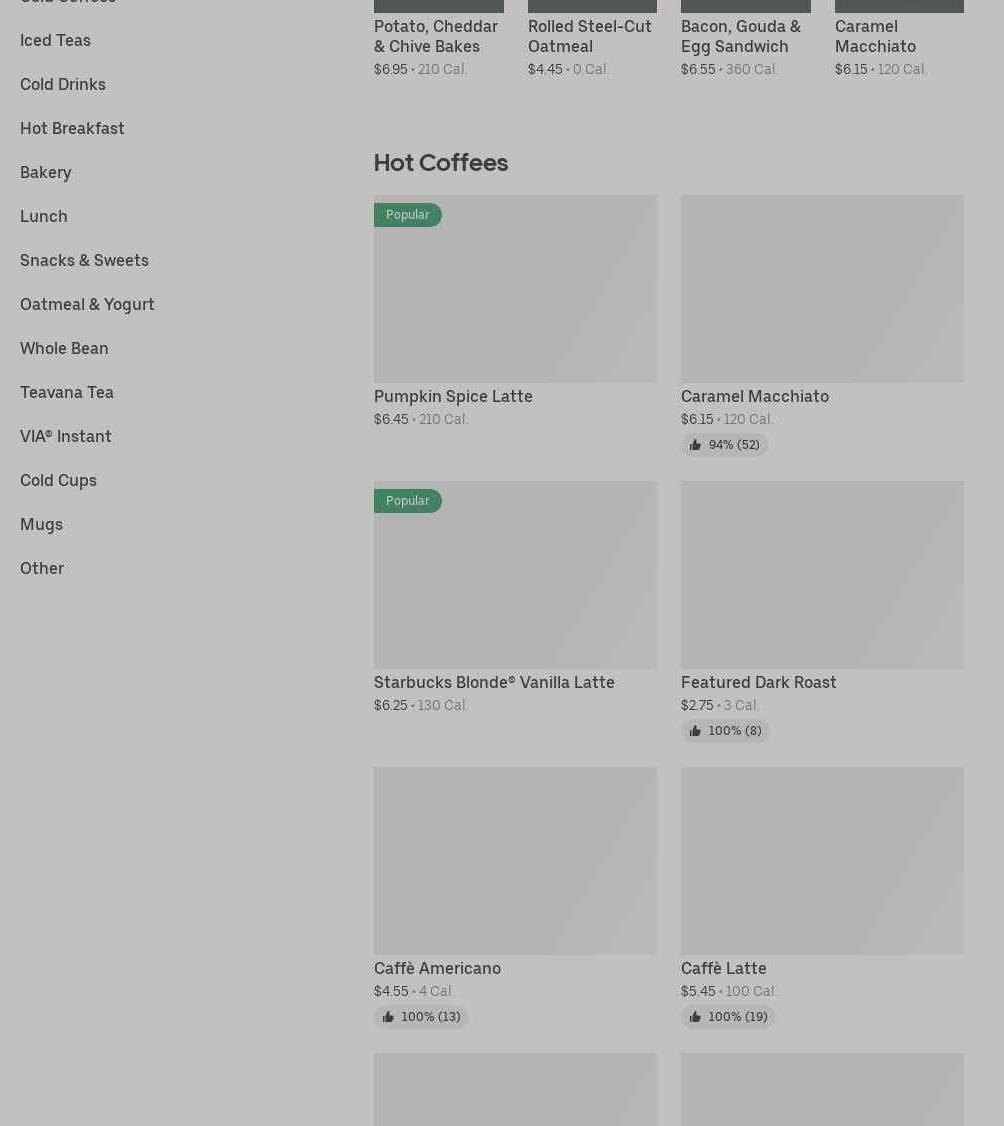This screenshot has width=1004, height=1126.
Task: Open Iced Teas menu category
Action: click(55, 40)
